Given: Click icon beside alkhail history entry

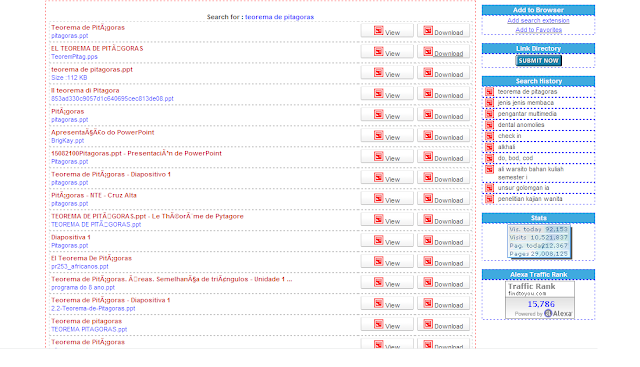Looking at the screenshot, I should [x=489, y=147].
